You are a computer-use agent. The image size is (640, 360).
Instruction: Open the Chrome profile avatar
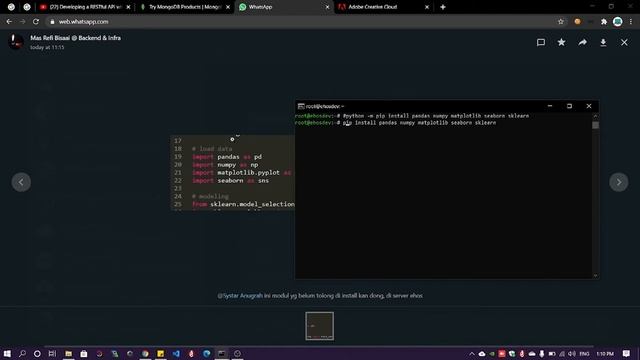pos(618,22)
